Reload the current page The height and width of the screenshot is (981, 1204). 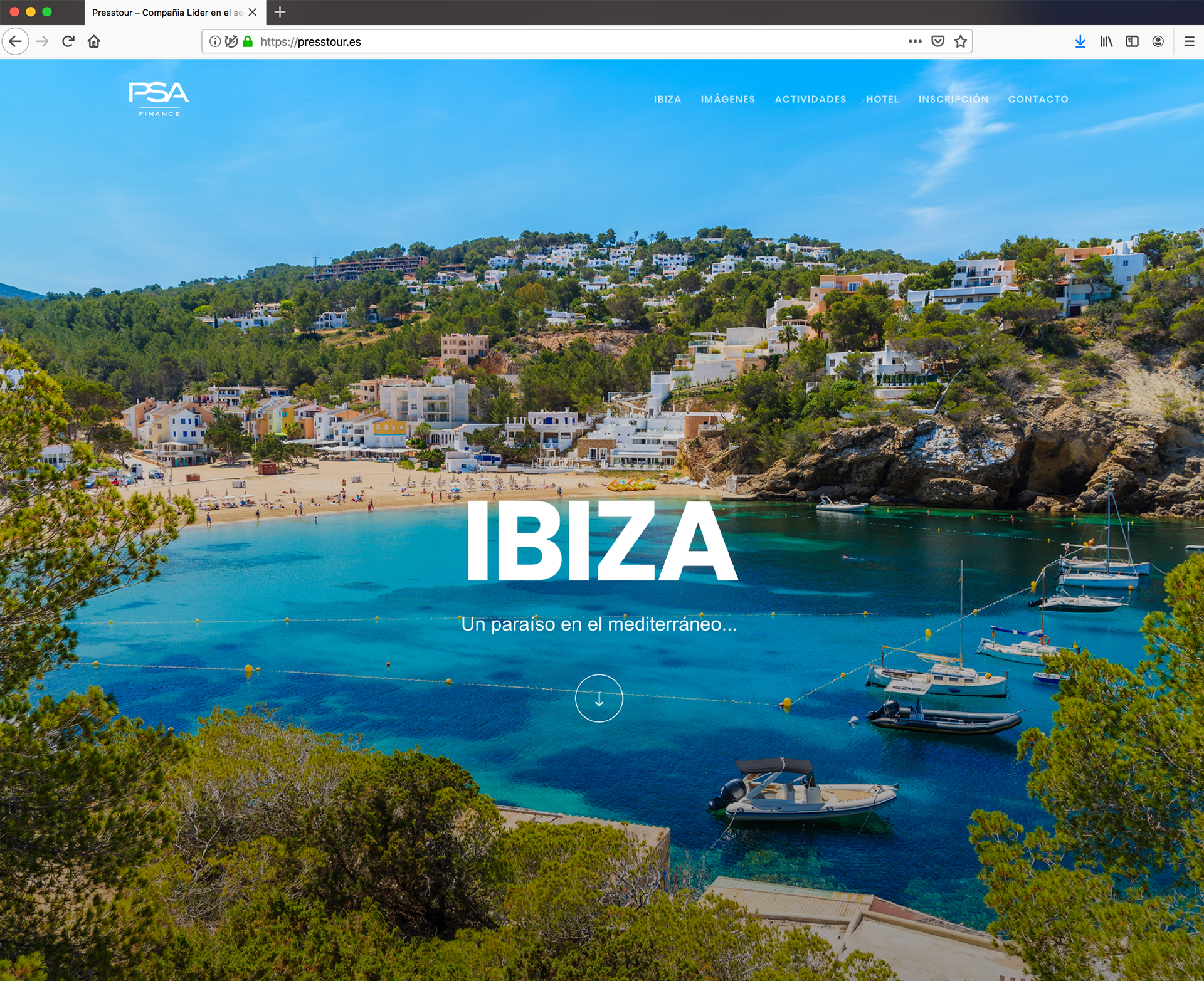point(68,41)
